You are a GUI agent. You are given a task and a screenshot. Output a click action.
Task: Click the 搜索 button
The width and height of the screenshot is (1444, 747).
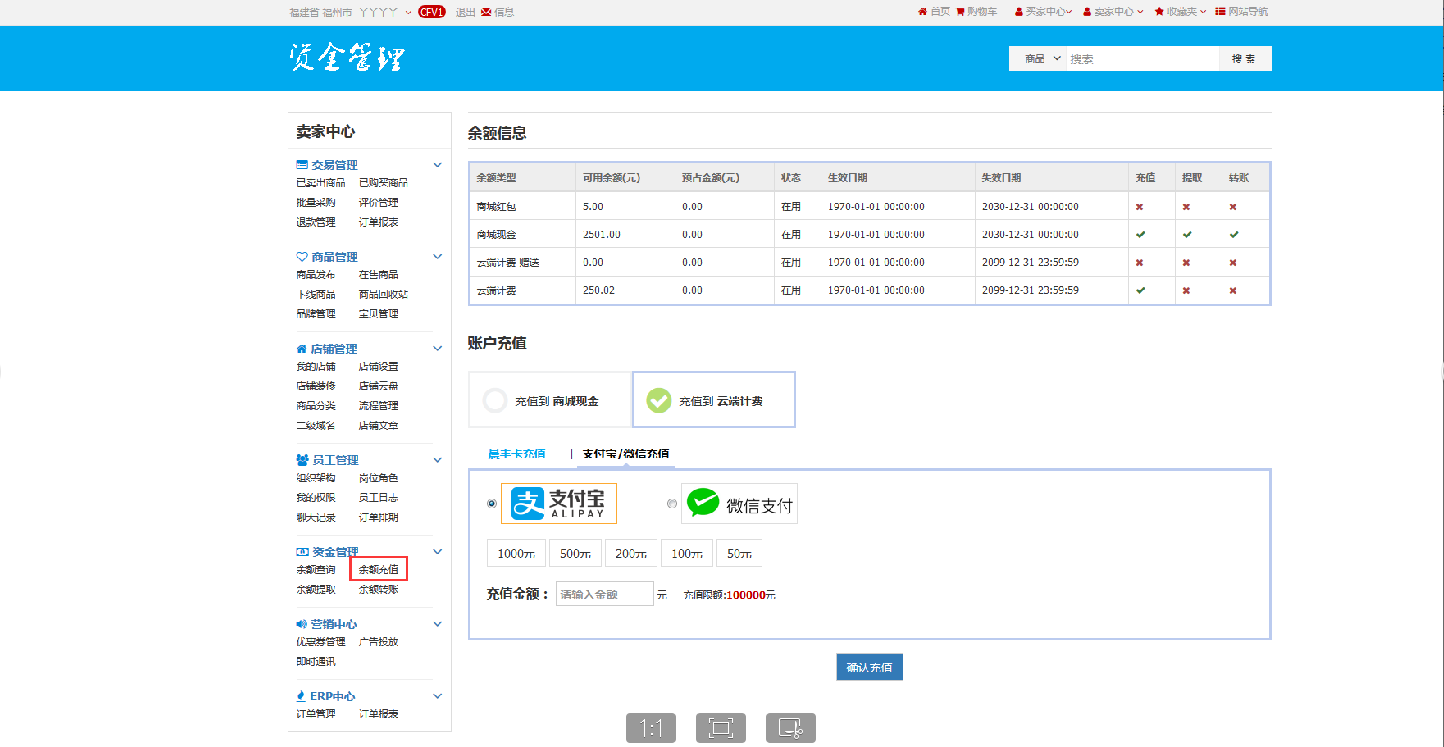[x=1244, y=59]
